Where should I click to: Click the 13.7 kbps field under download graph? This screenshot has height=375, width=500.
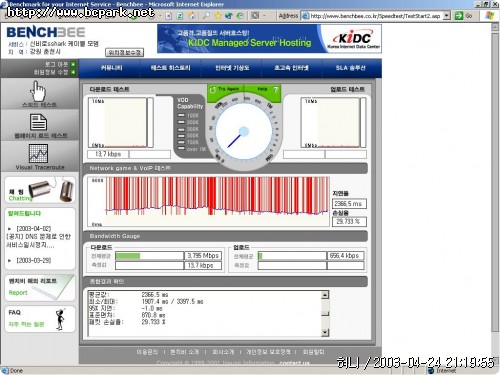coord(108,154)
